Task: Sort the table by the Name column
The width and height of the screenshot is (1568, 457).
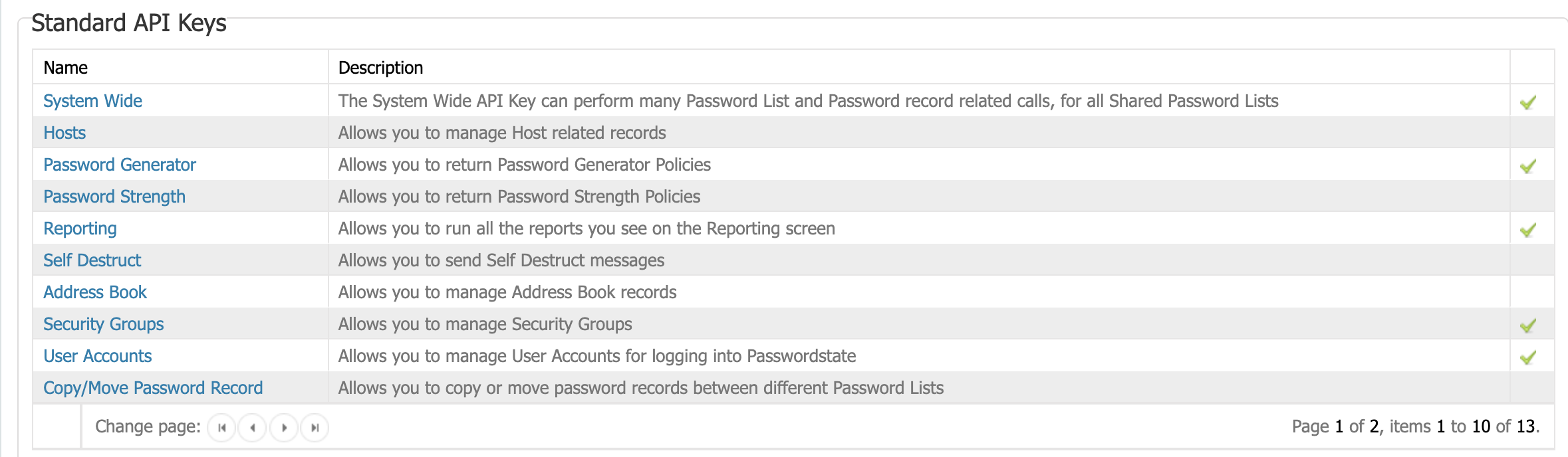Action: [x=66, y=67]
